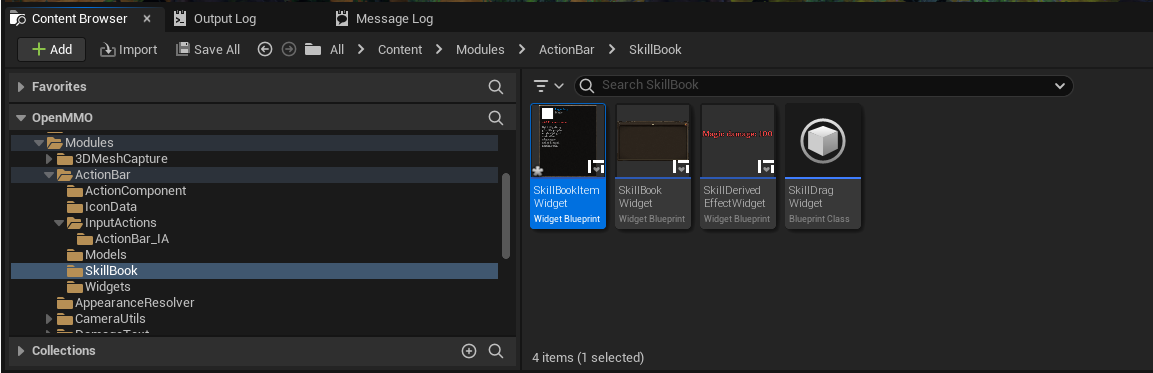Select the ActionComponent folder

click(254, 191)
